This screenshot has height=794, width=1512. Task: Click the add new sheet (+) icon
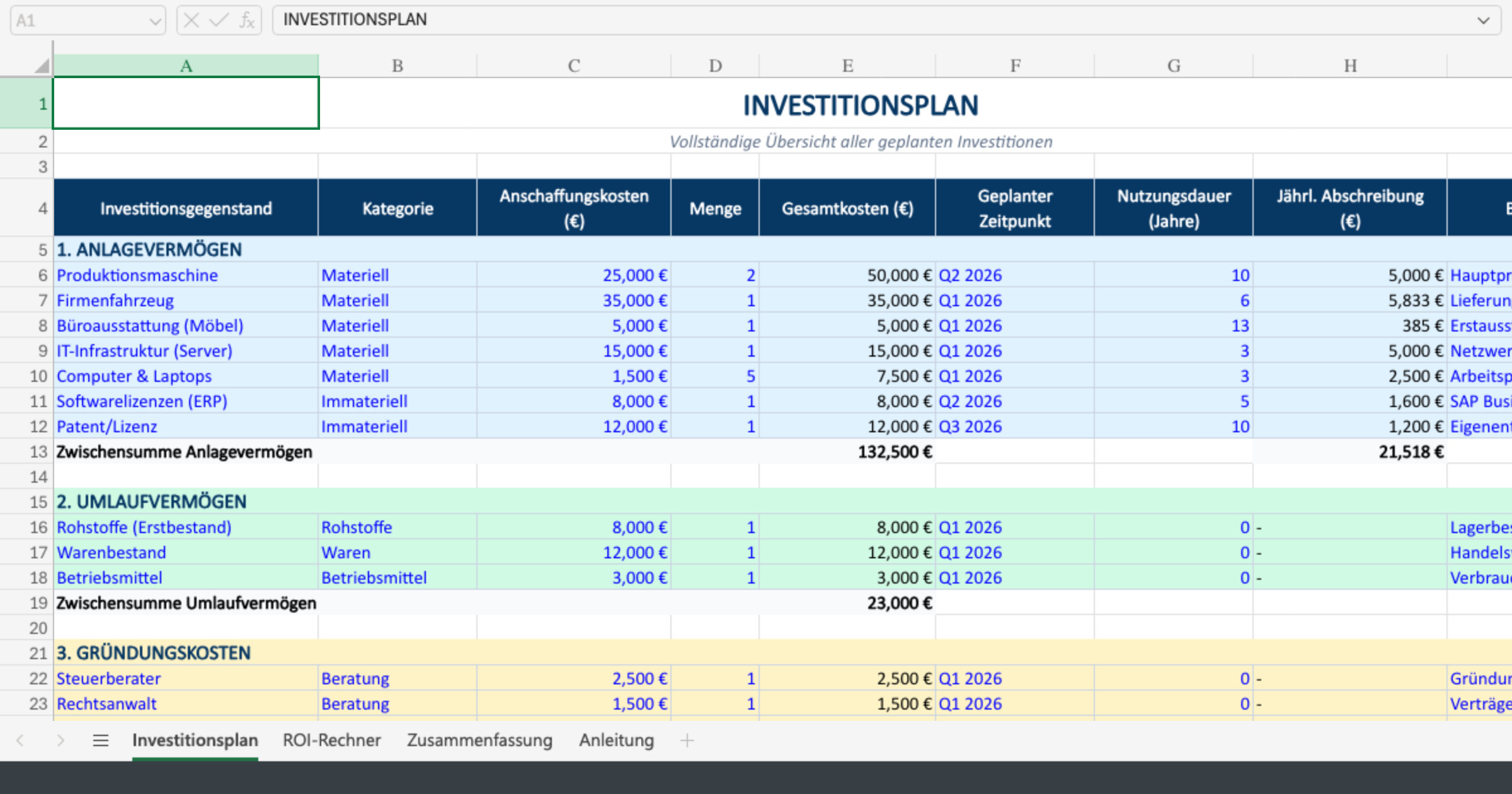[687, 741]
